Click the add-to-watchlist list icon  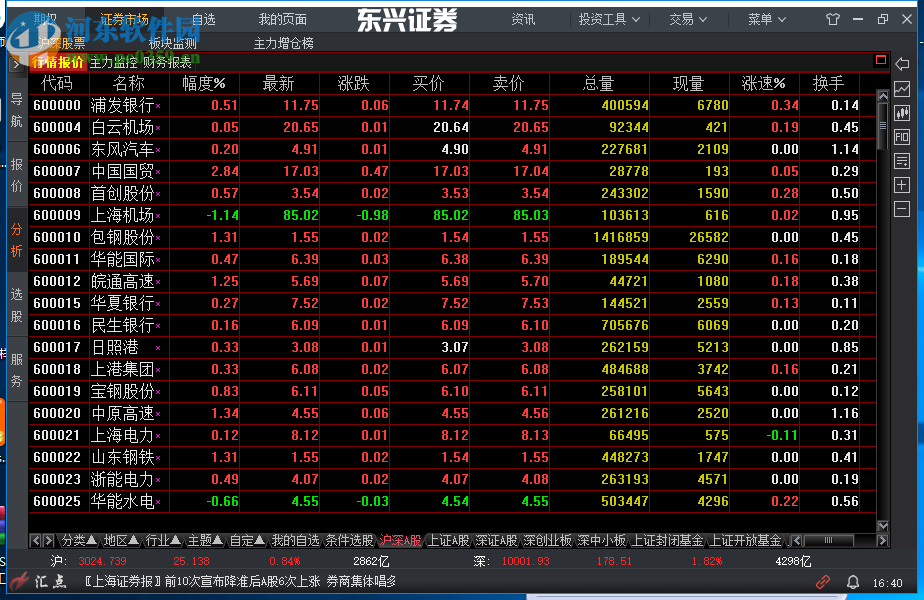click(x=902, y=161)
